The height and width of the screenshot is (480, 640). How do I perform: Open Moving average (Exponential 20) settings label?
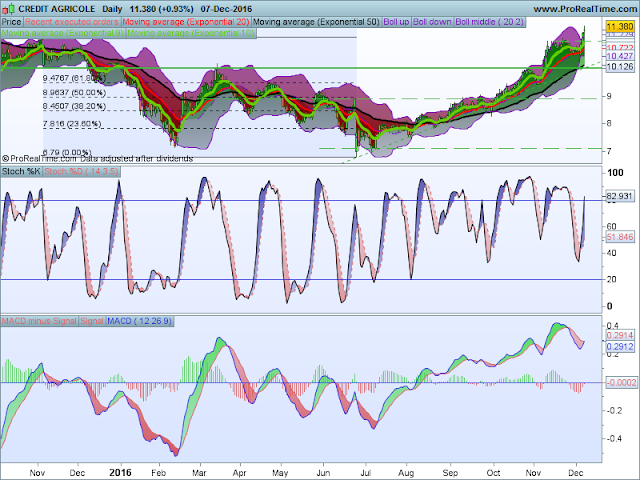(186, 22)
